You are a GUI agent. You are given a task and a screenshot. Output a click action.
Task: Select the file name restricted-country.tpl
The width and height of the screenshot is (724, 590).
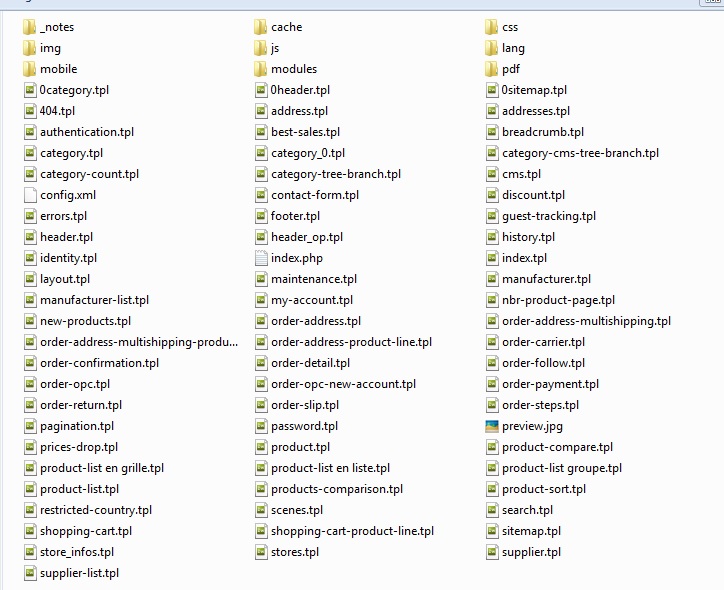point(96,510)
